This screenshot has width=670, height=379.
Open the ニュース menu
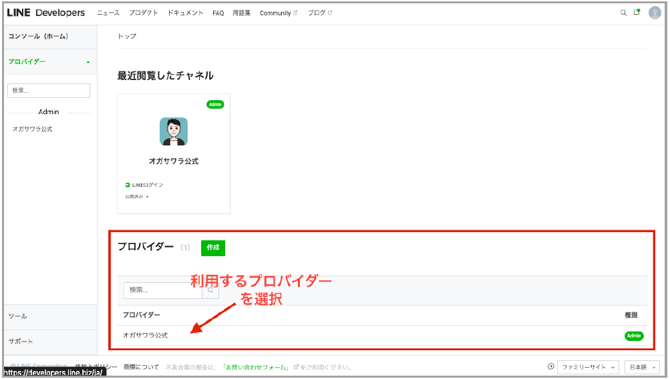pyautogui.click(x=108, y=13)
